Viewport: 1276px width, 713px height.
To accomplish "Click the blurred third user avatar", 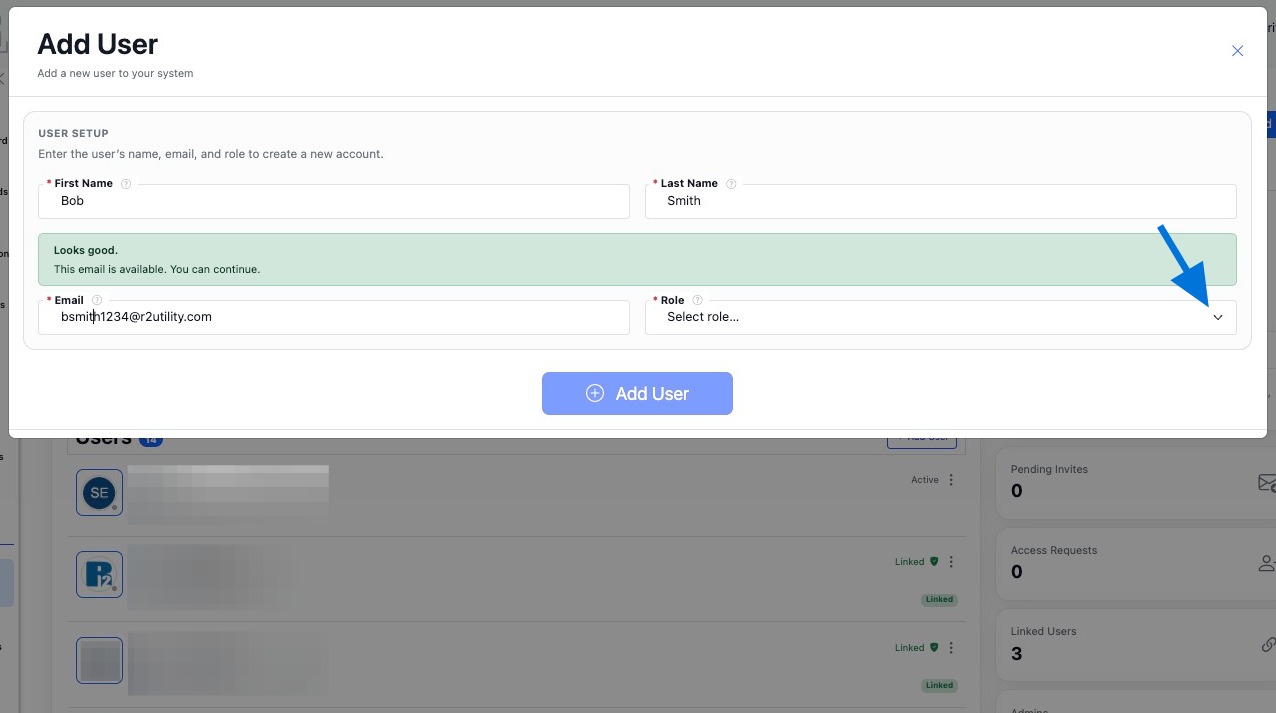I will 99,661.
